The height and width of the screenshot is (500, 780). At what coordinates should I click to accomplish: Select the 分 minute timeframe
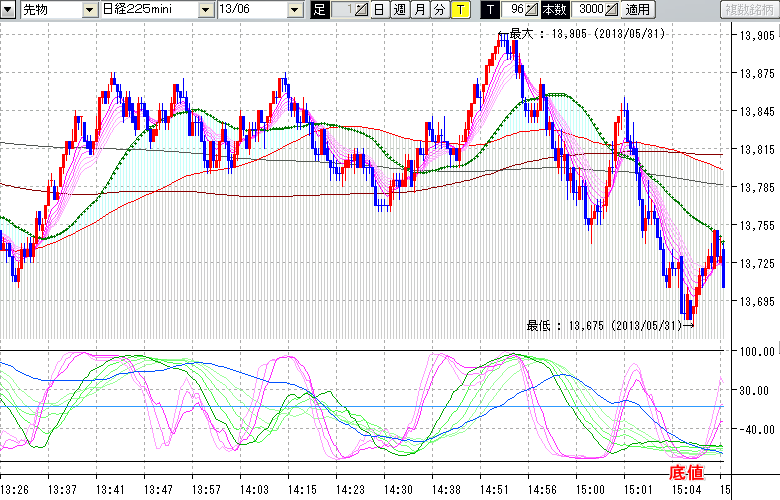click(x=438, y=10)
